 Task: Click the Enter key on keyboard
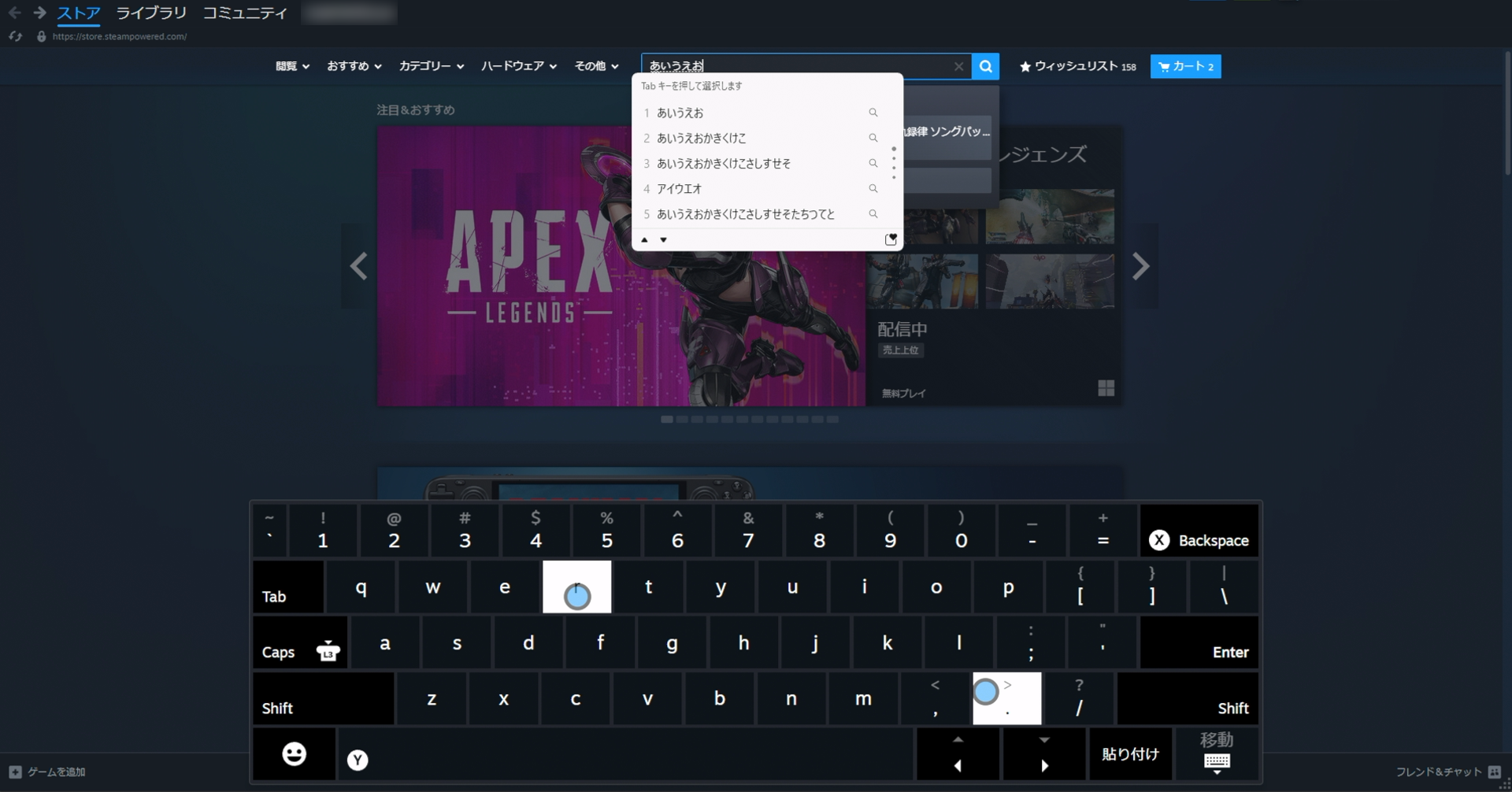[x=1199, y=642]
